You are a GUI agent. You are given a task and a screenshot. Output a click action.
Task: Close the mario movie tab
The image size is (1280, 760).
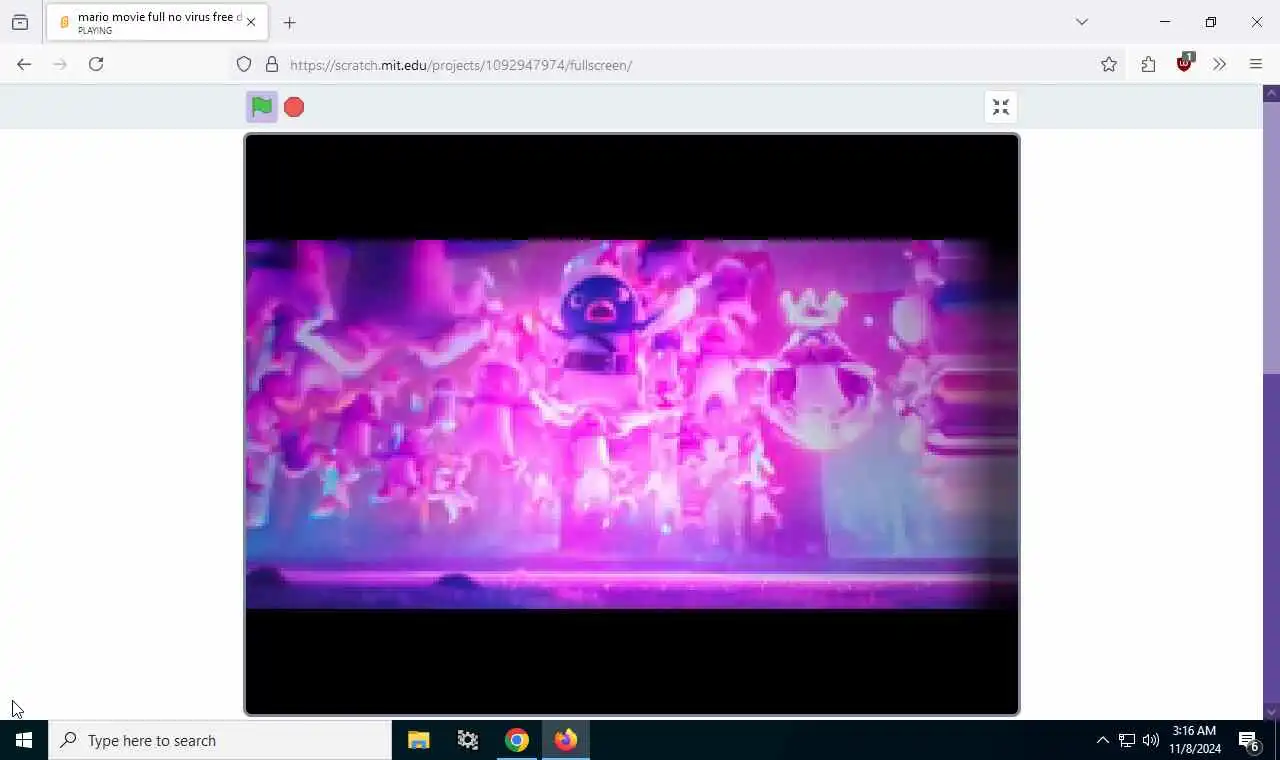(251, 22)
